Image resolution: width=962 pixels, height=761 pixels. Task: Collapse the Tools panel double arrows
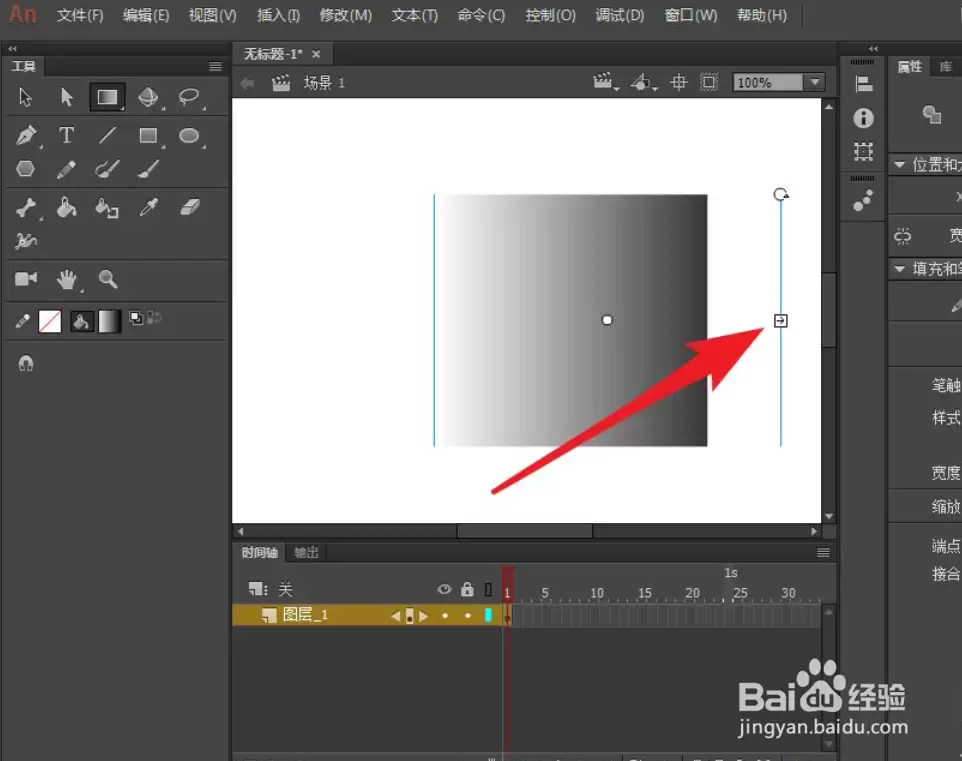tap(12, 48)
